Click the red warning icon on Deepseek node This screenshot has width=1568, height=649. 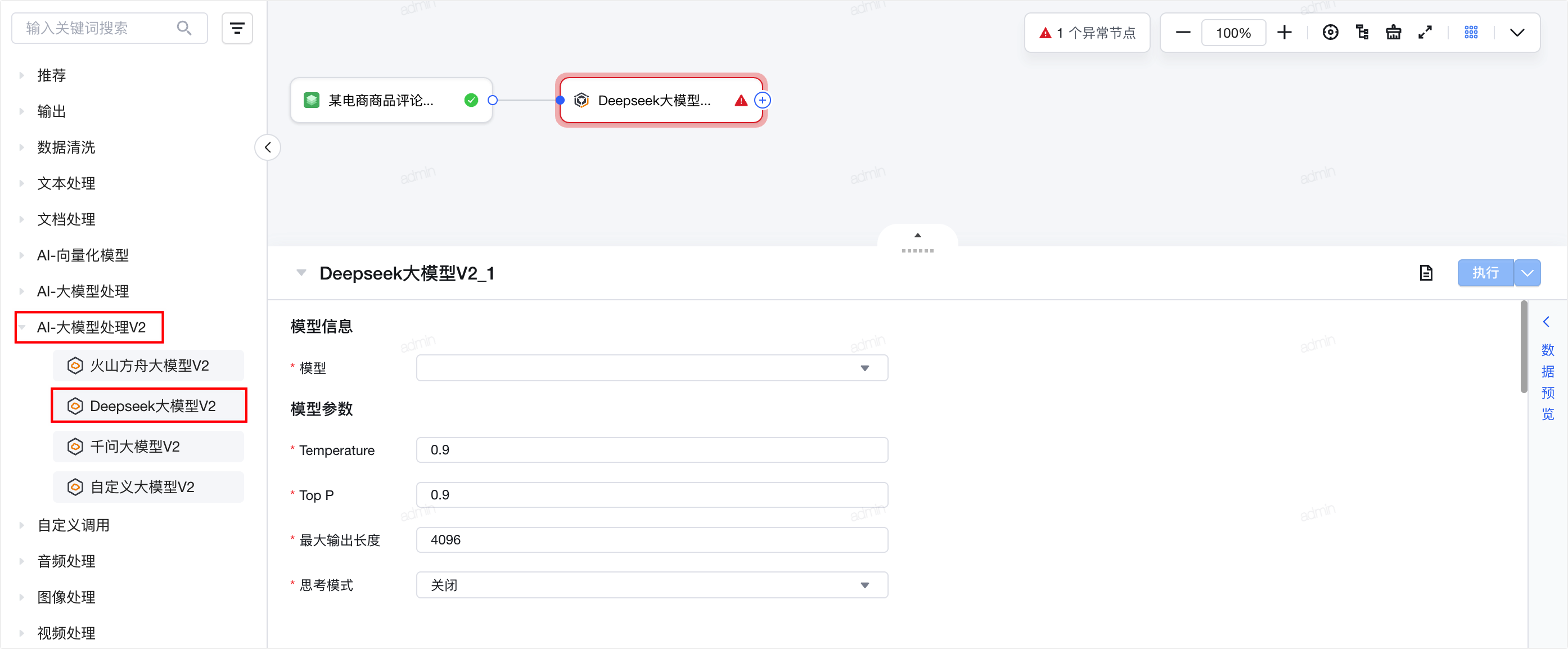(740, 101)
